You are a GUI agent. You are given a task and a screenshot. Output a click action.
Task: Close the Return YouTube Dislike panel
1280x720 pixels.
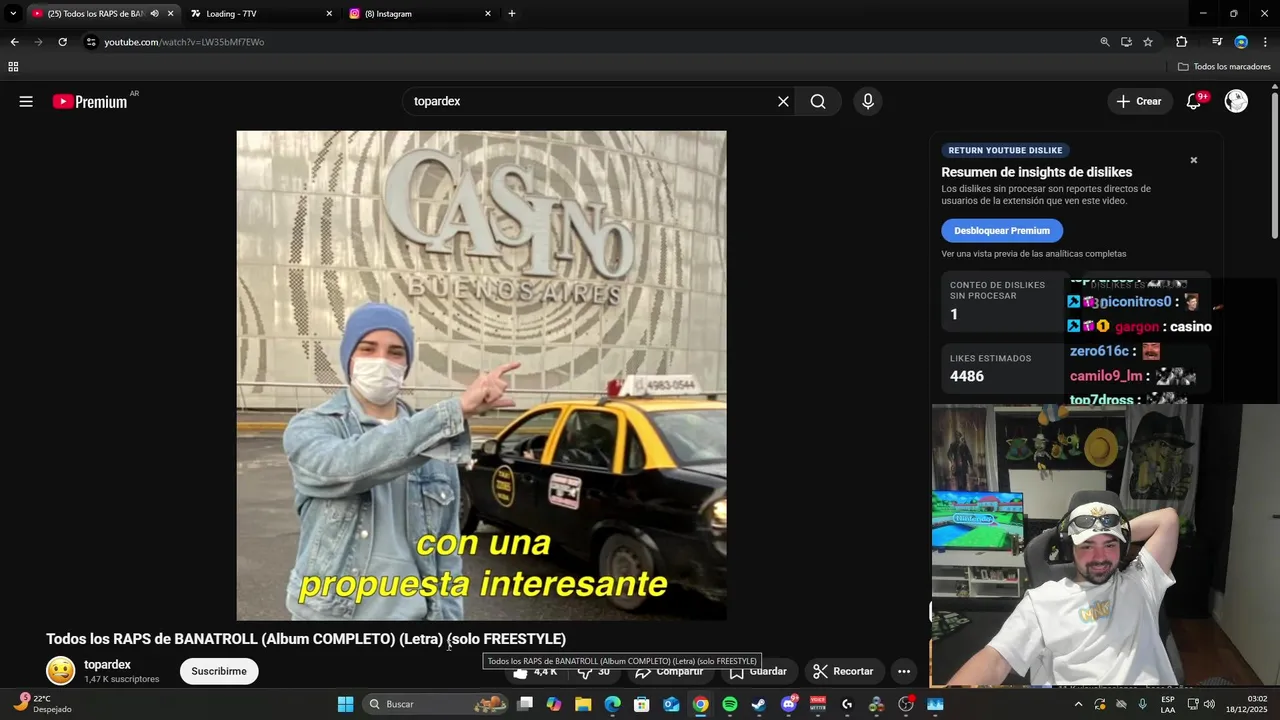[x=1193, y=160]
